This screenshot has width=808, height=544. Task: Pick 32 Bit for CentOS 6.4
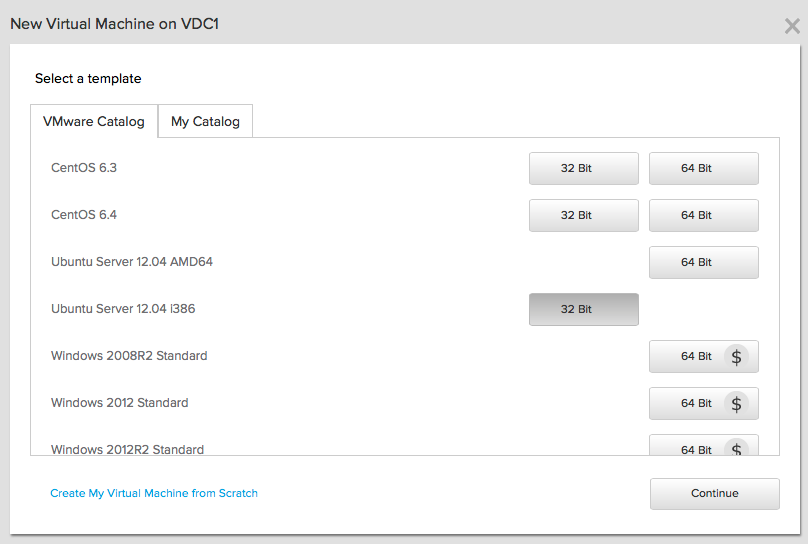pyautogui.click(x=583, y=216)
